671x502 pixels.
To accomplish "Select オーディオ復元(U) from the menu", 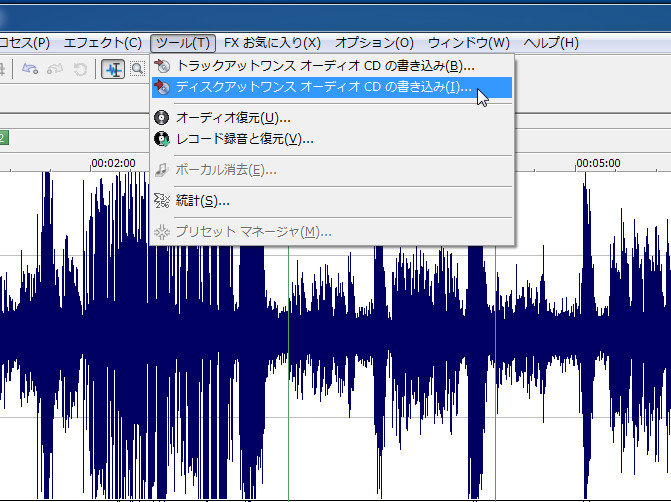I will [332, 117].
